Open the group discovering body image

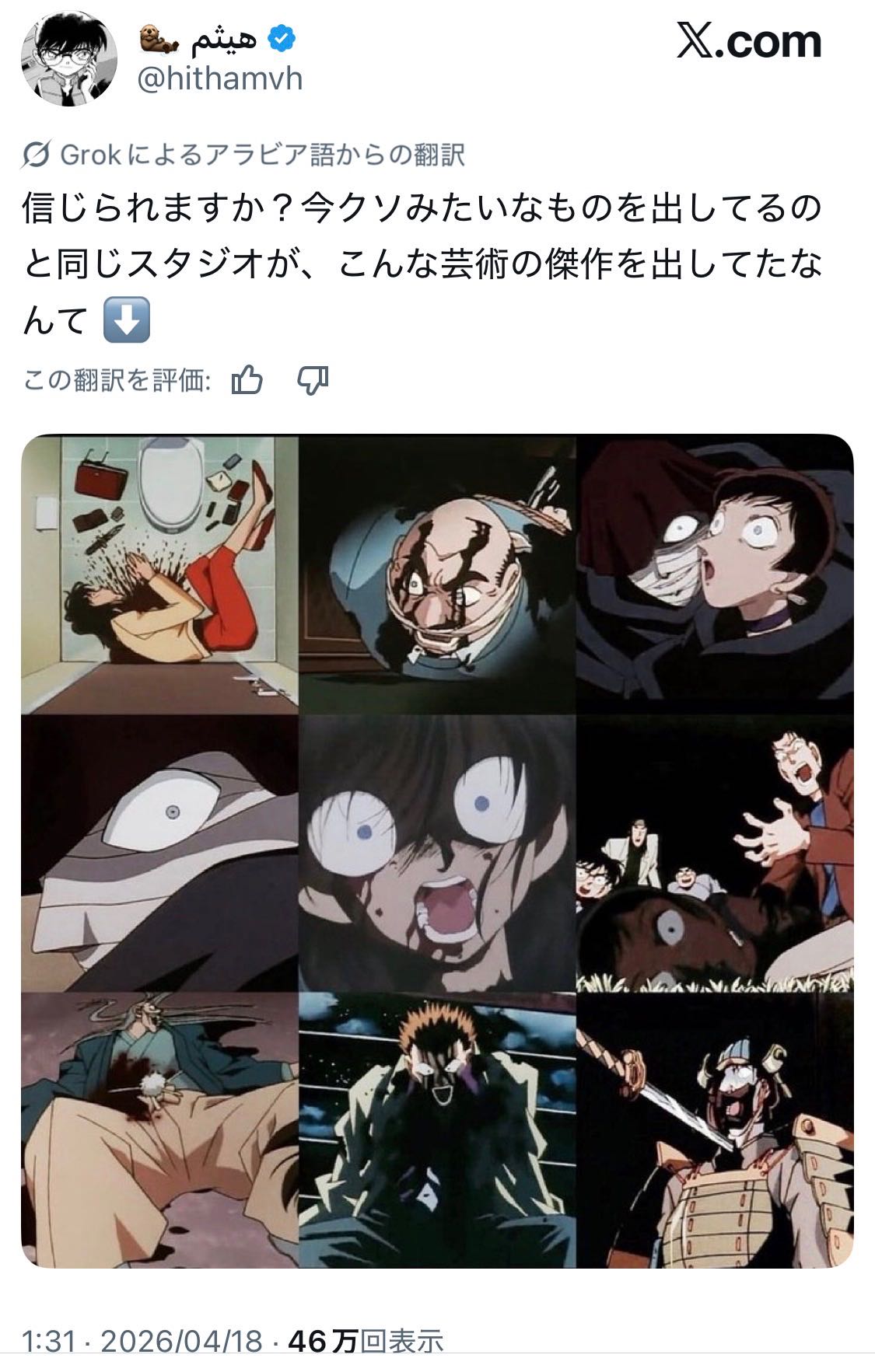pos(716,853)
